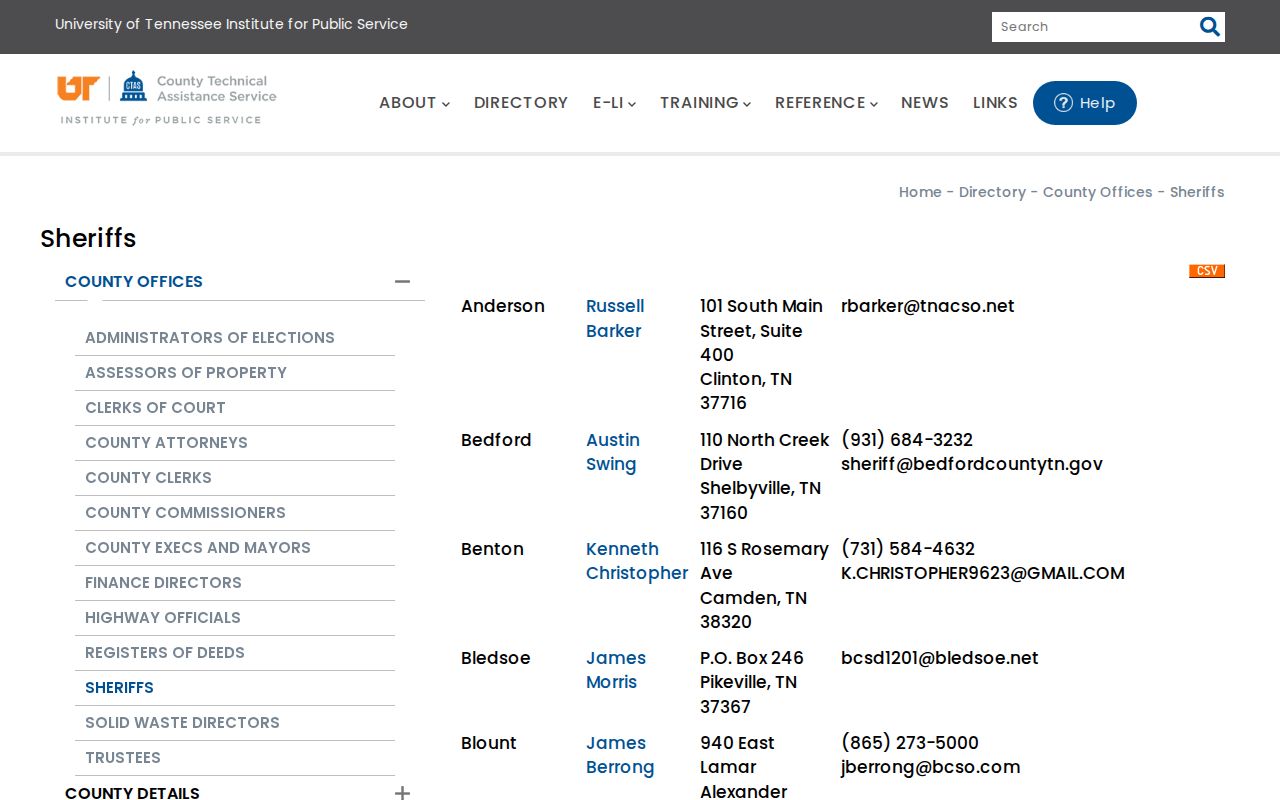Expand the County Details section

click(x=402, y=793)
